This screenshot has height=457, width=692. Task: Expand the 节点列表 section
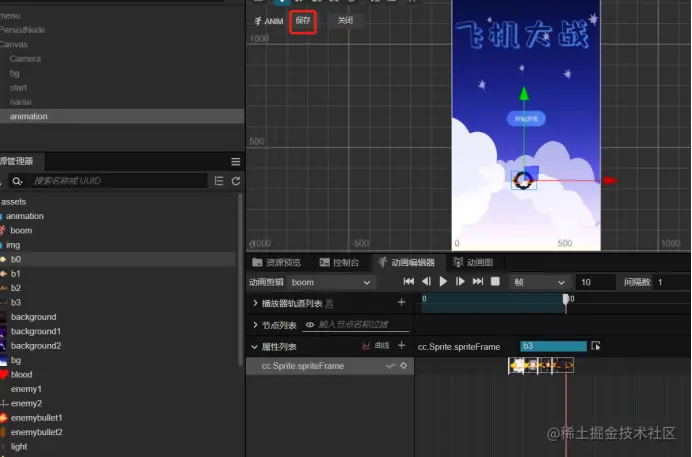click(255, 325)
